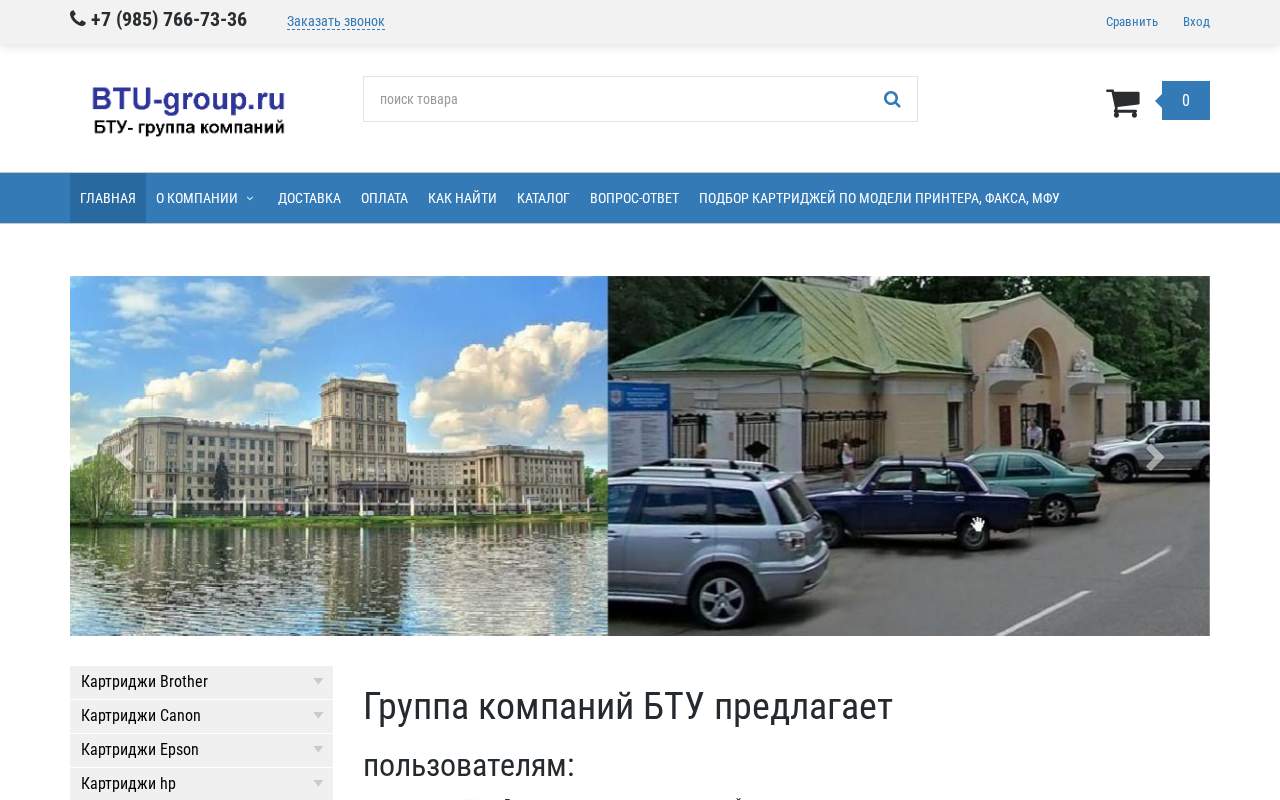
Task: Show the next slide in carousel
Action: tap(1155, 457)
